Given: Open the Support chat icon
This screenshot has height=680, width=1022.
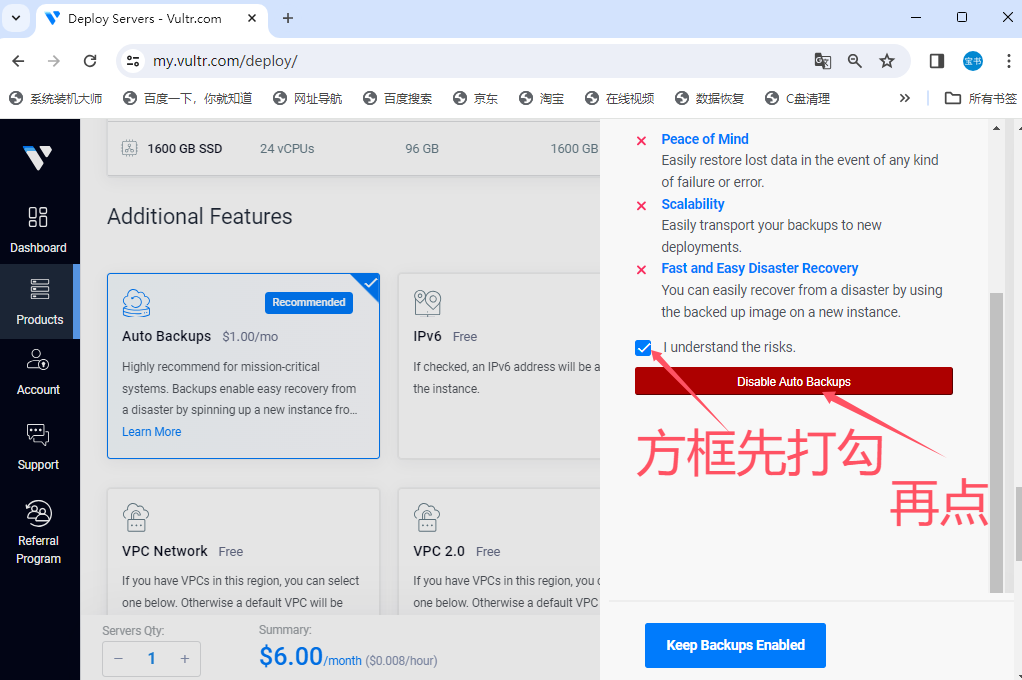Looking at the screenshot, I should [38, 445].
